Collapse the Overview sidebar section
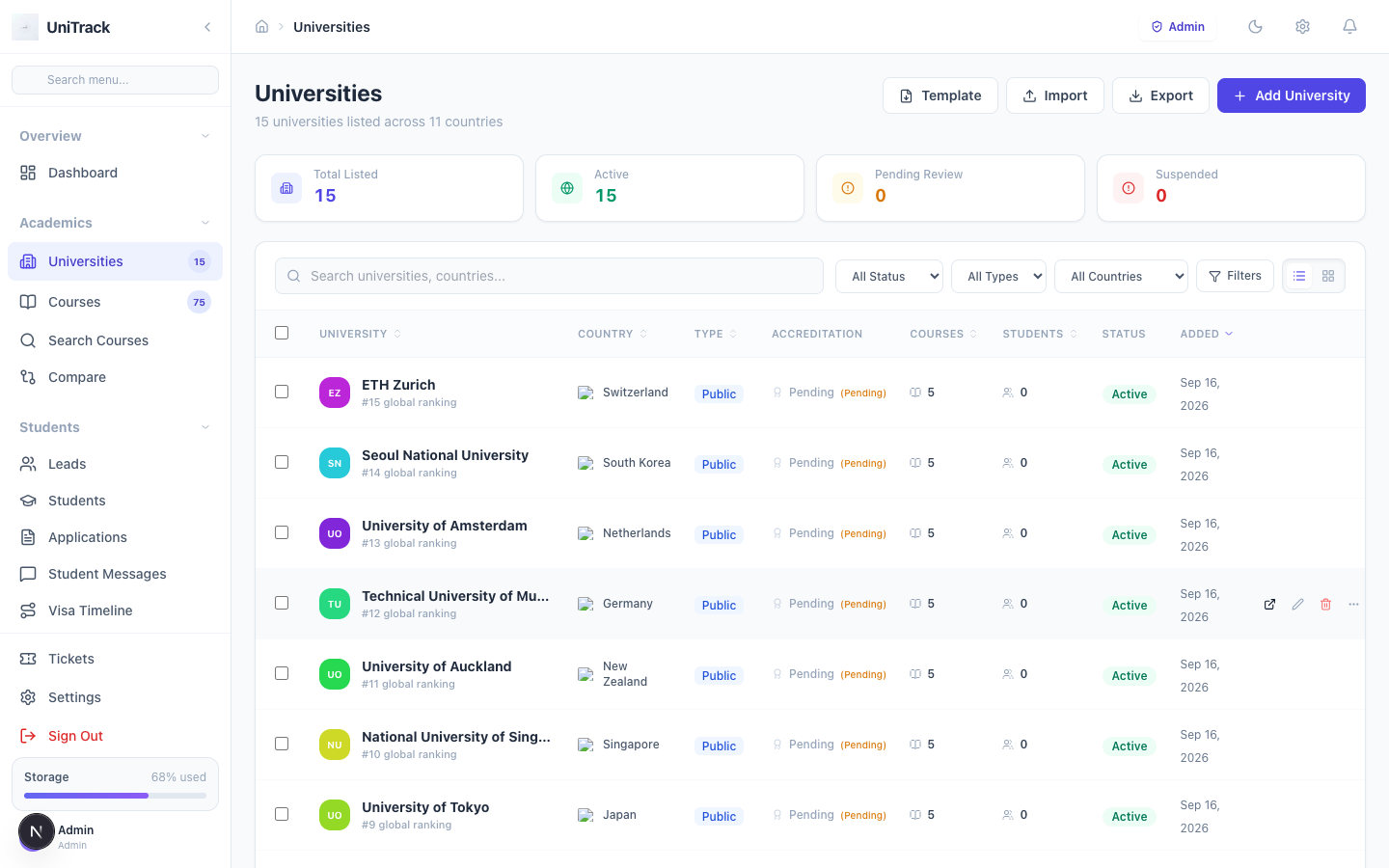Viewport: 1389px width, 868px height. [x=115, y=136]
